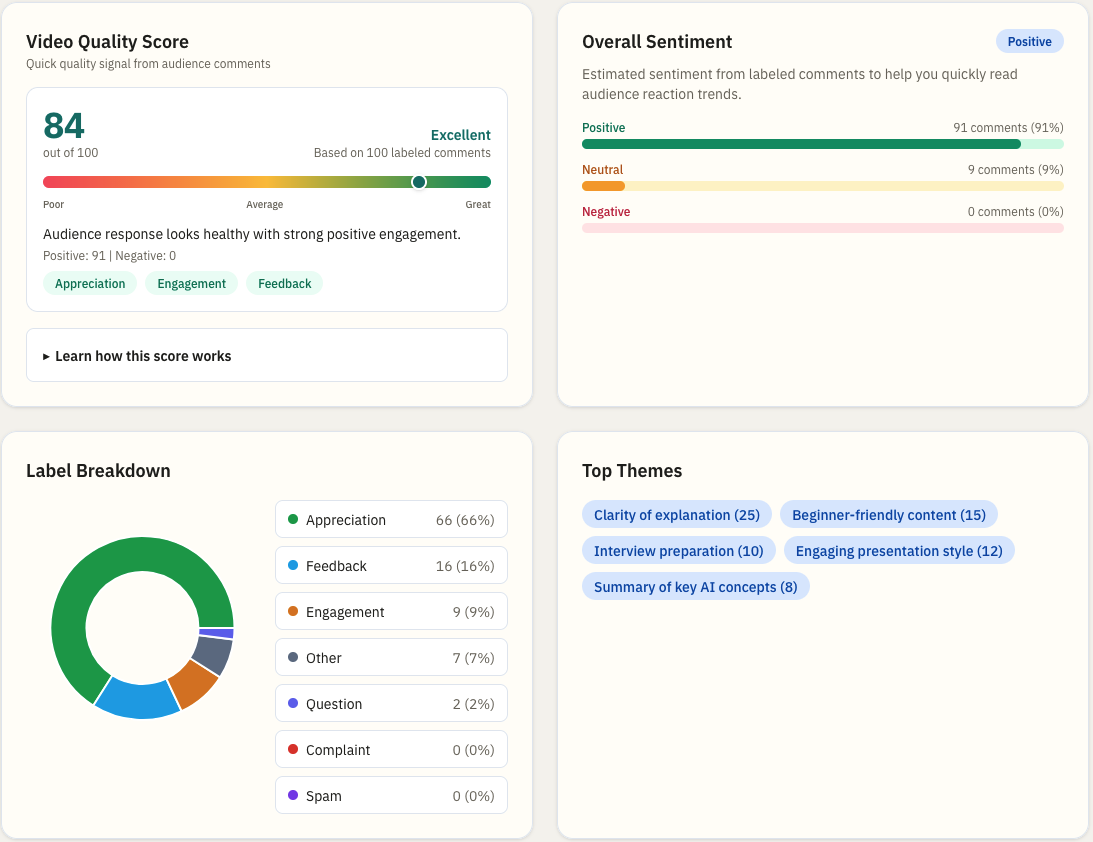The image size is (1093, 842).
Task: Open the Appreciation label breakdown row
Action: 391,520
